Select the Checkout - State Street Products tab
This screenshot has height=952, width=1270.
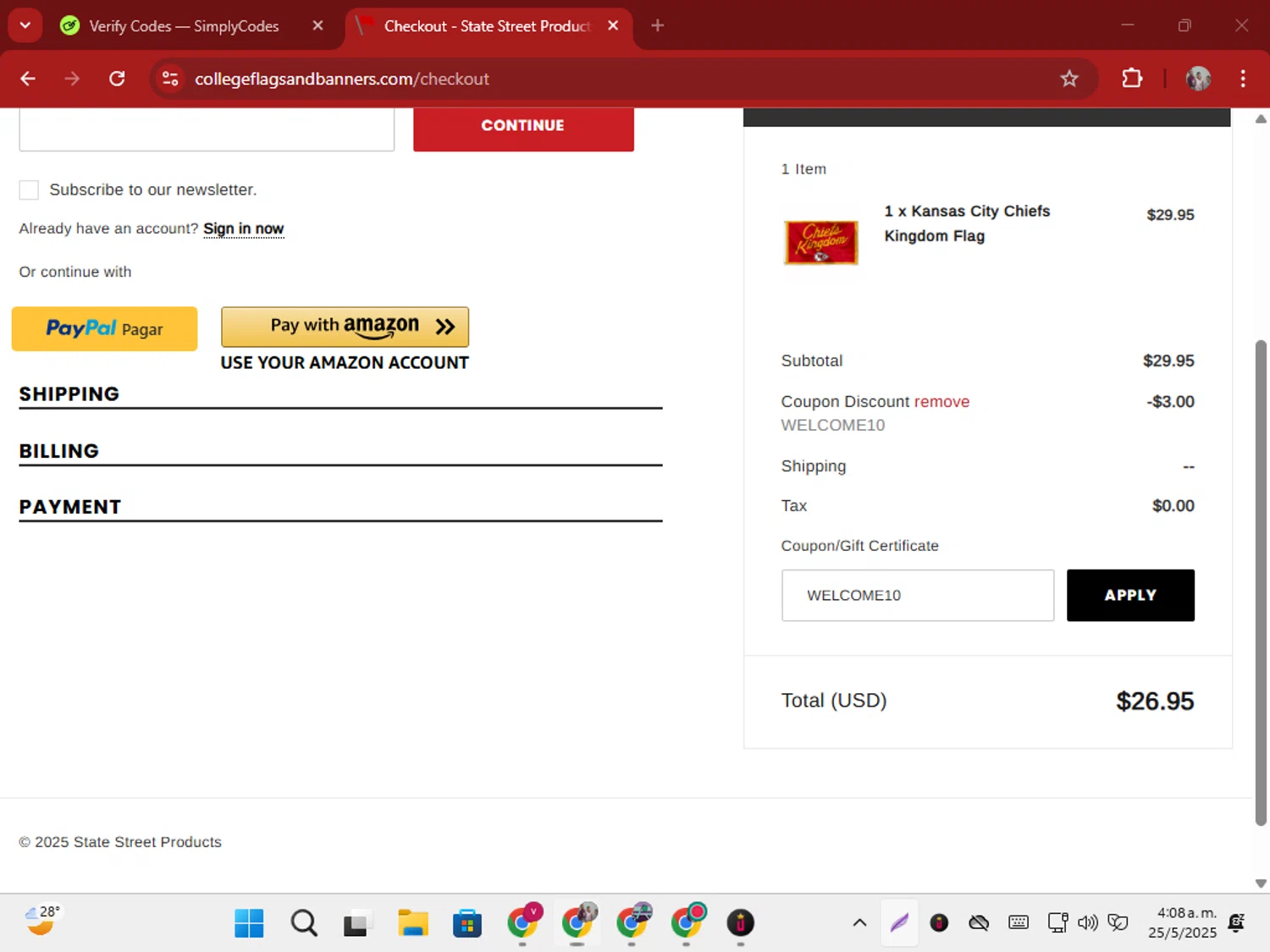(487, 26)
